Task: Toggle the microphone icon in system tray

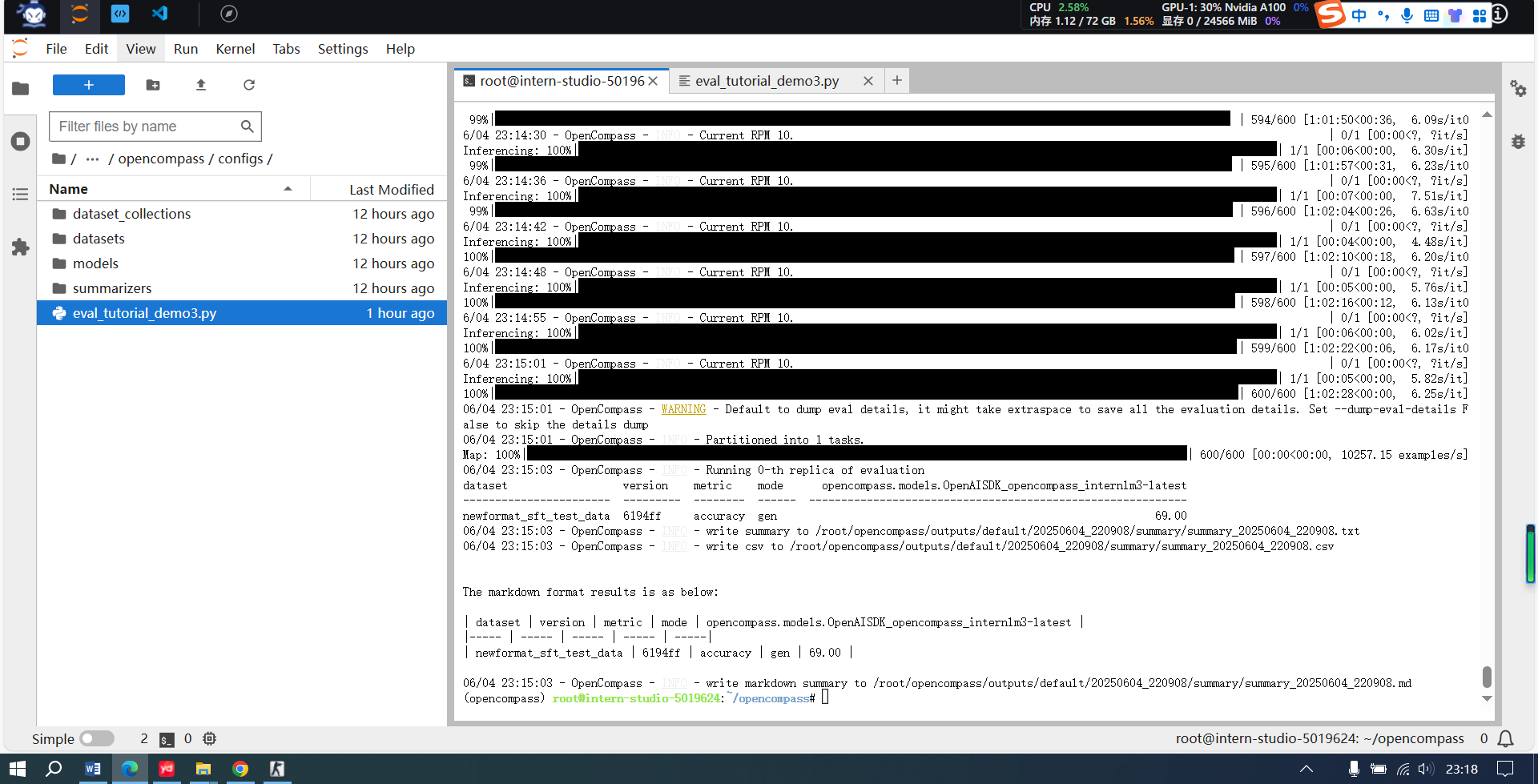Action: pyautogui.click(x=1407, y=15)
